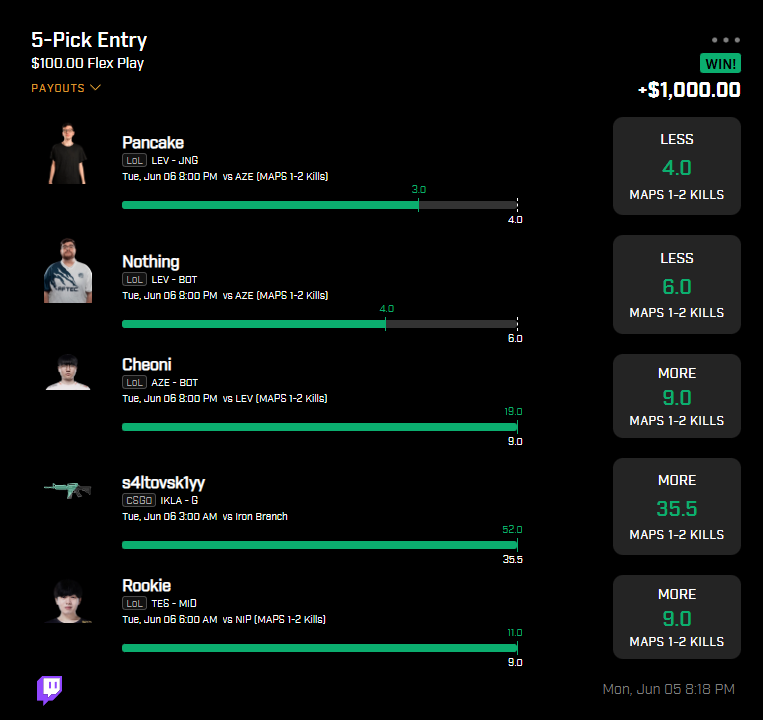Click Nothing's player photo
This screenshot has height=720, width=763.
[x=68, y=270]
